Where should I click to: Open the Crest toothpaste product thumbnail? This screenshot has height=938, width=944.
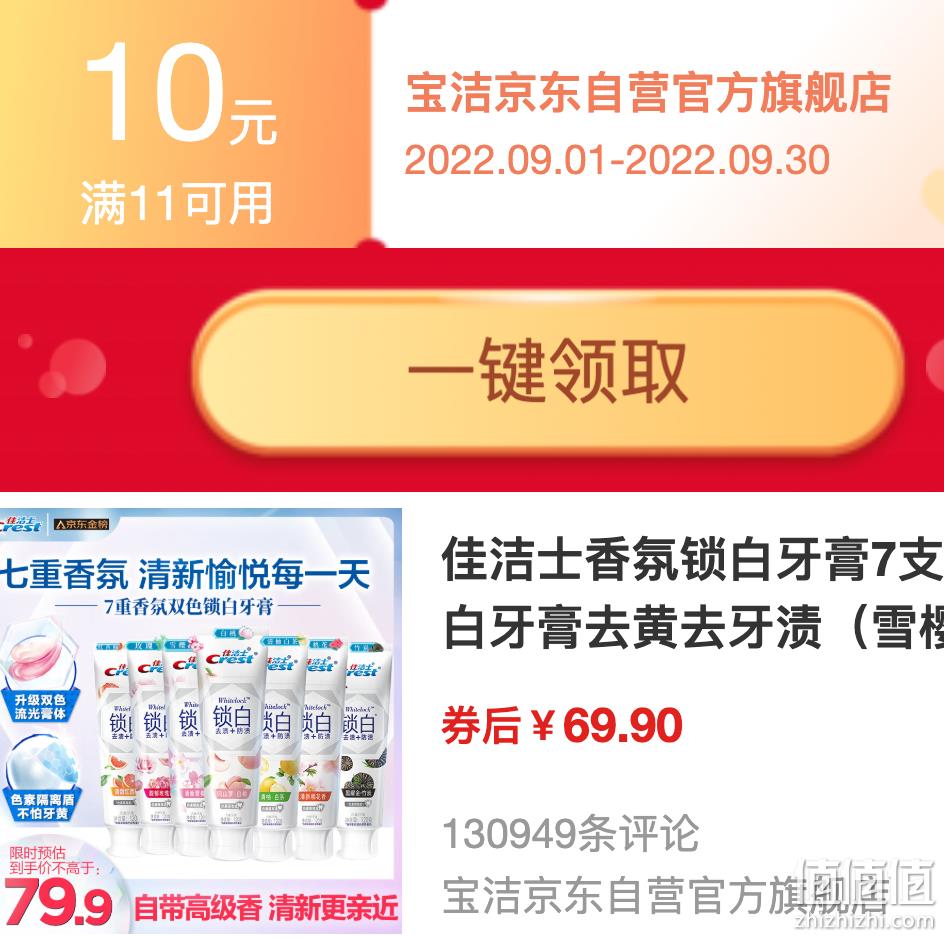coord(200,721)
